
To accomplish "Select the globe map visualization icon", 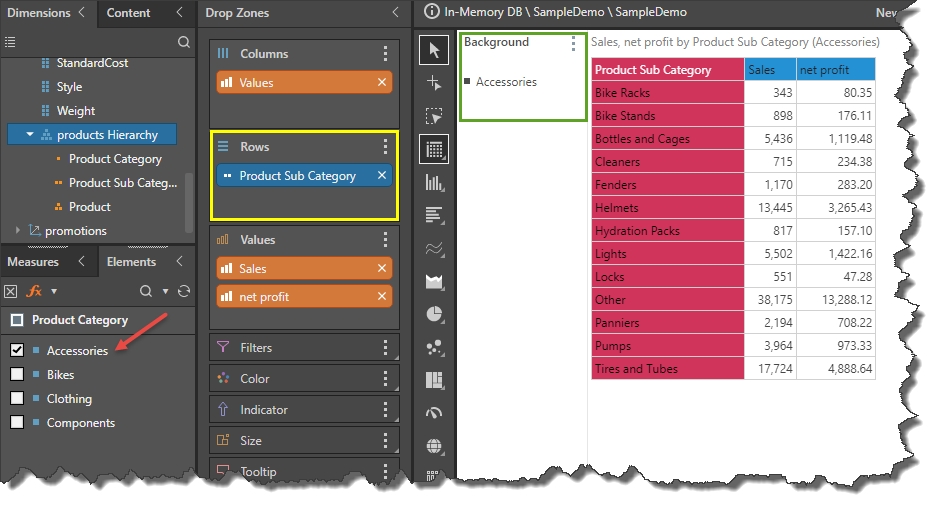I will coord(434,446).
